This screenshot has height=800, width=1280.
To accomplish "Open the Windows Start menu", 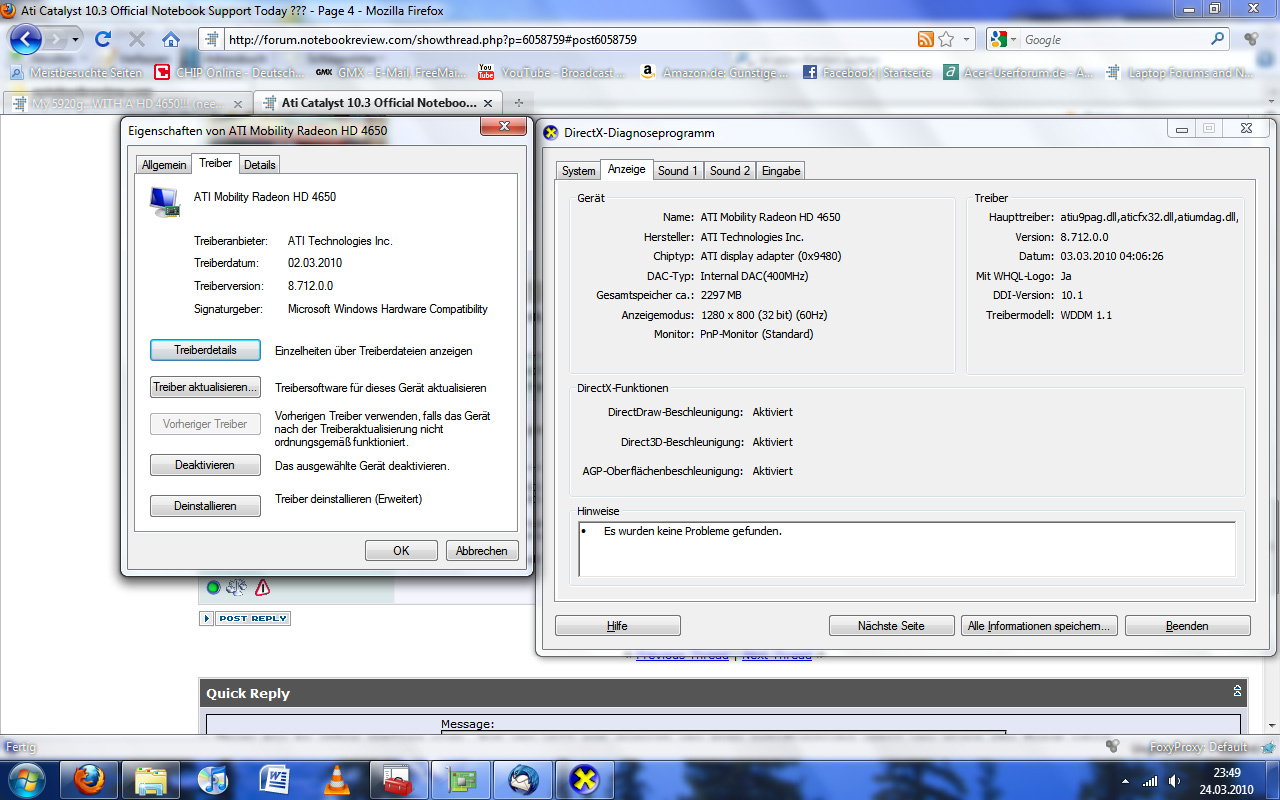I will tap(26, 779).
